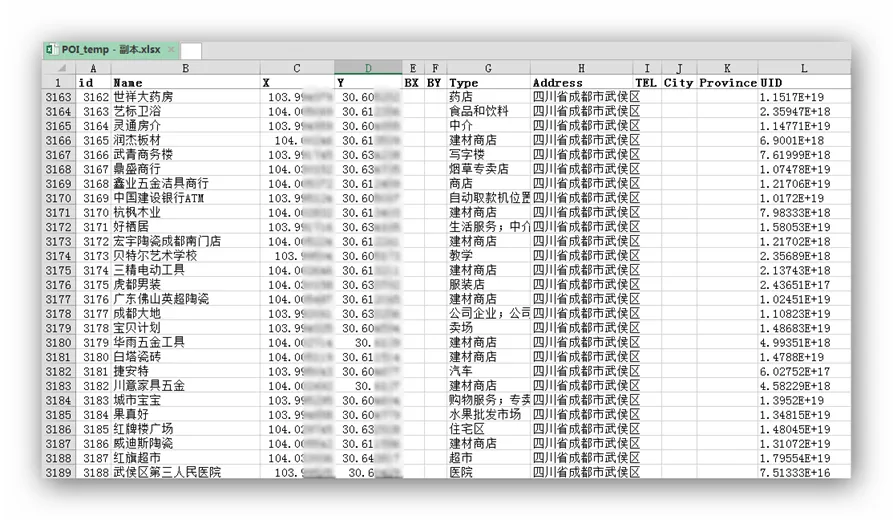Select the cell 鑫业五金洁具商行
The image size is (893, 520).
click(x=186, y=183)
